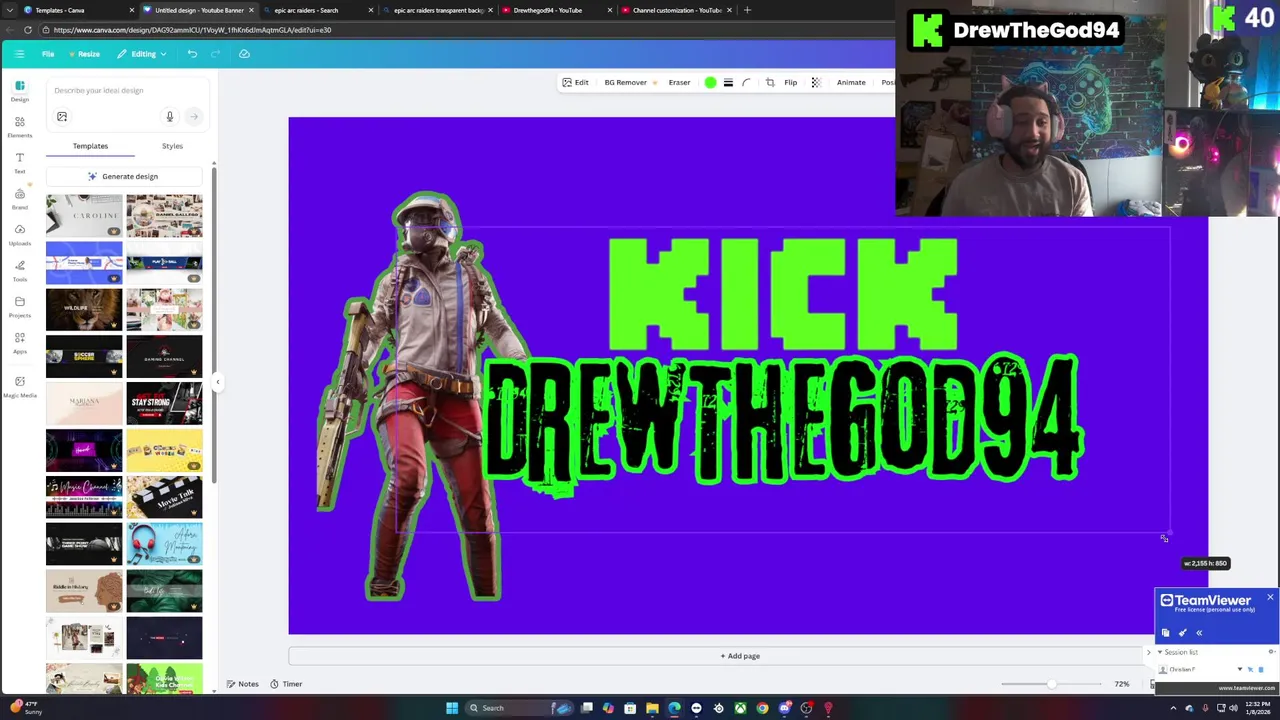Screen dimensions: 1280x720
Task: Click Flip in the image toolbar
Action: [x=790, y=83]
